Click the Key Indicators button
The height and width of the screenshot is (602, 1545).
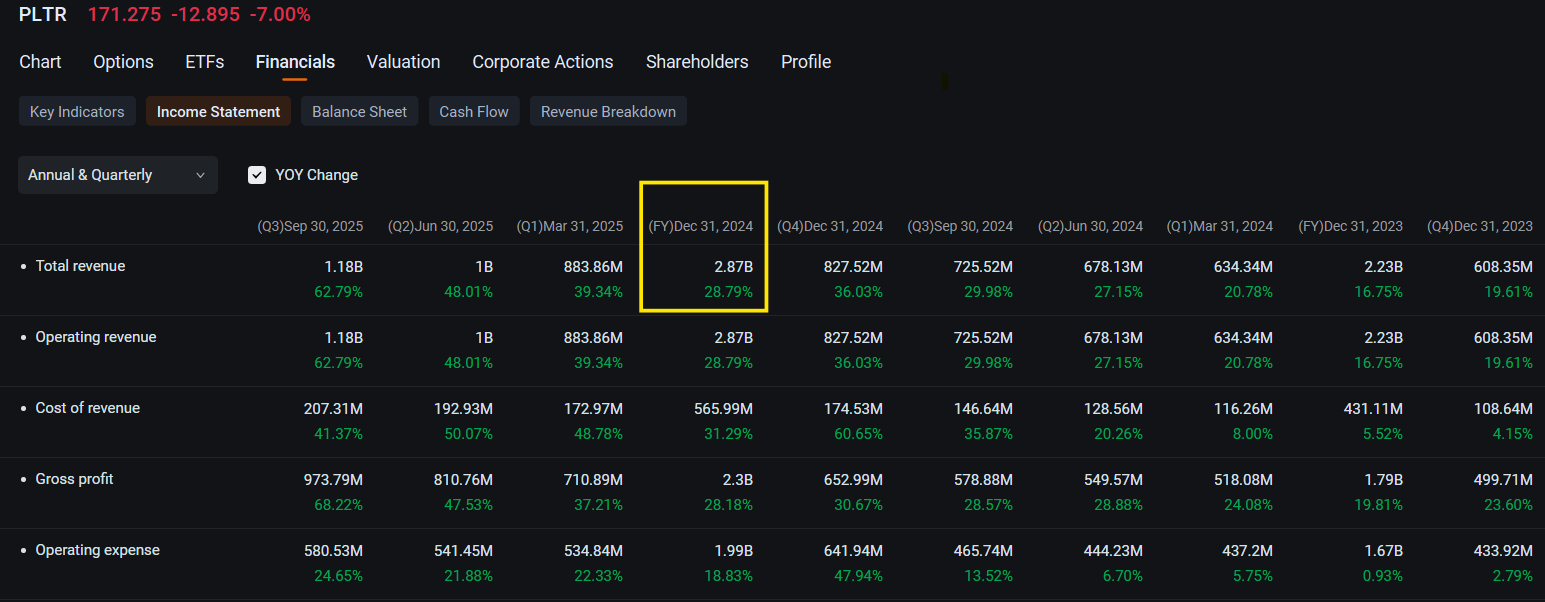[77, 112]
